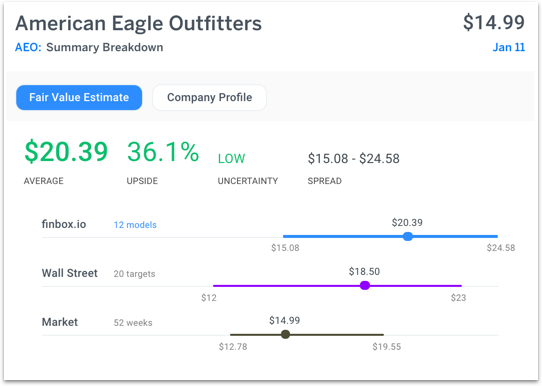
Task: Click the purple Wall Street $18.50 marker dot
Action: point(365,285)
